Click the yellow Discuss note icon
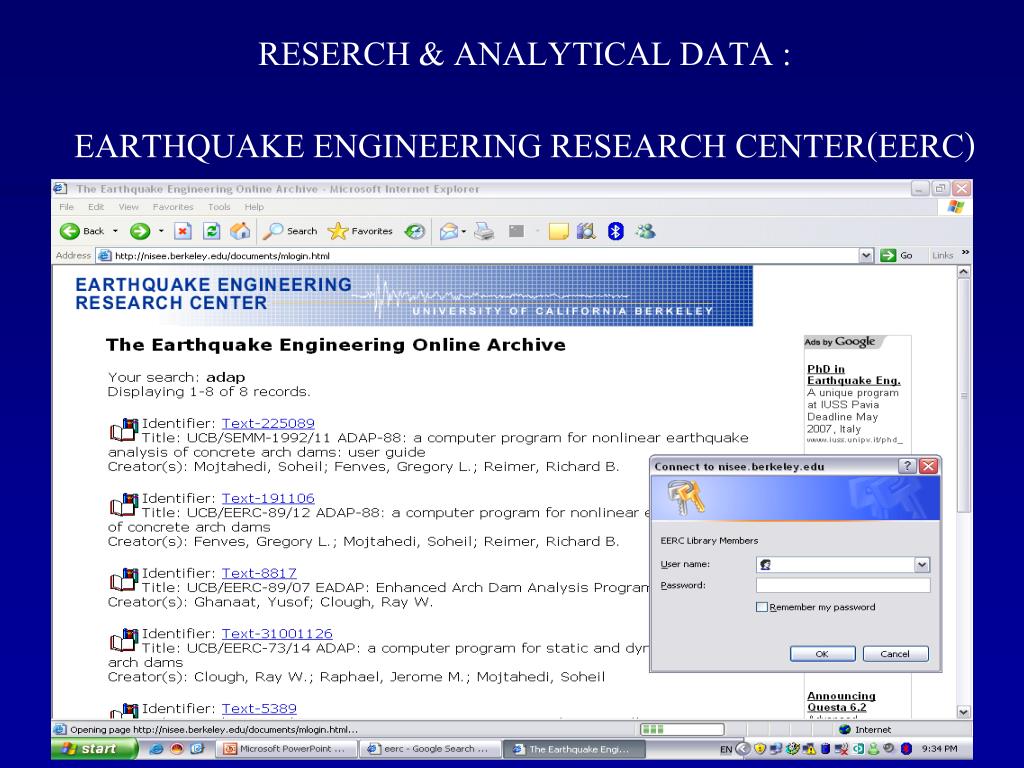 (558, 231)
